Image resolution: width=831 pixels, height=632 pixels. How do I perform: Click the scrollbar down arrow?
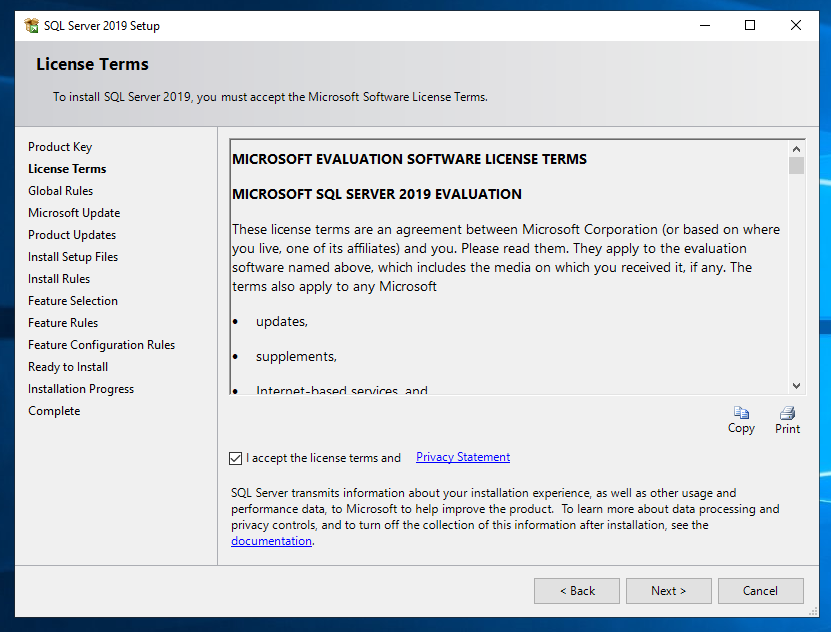(x=796, y=384)
